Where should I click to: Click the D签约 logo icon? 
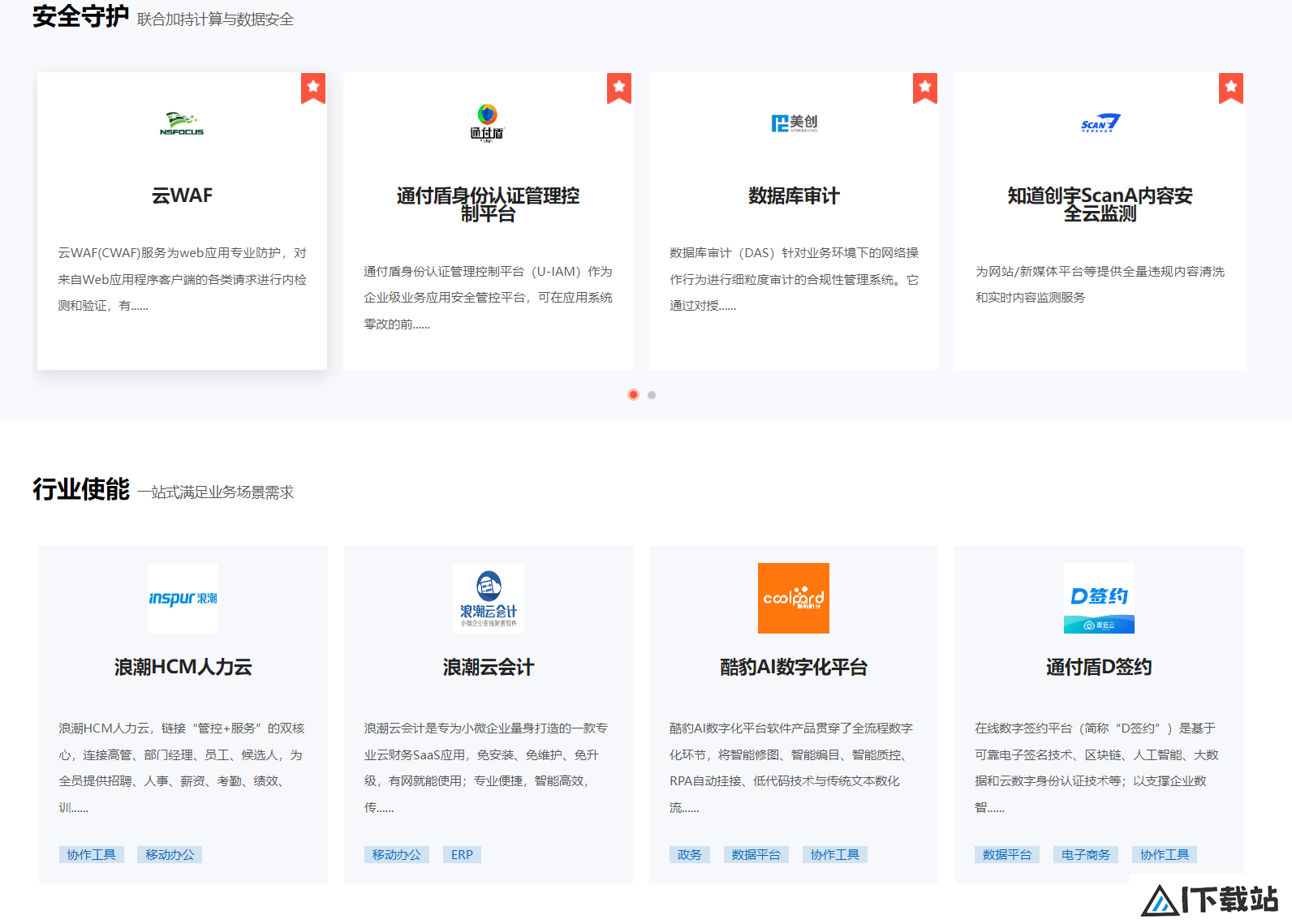pos(1099,598)
